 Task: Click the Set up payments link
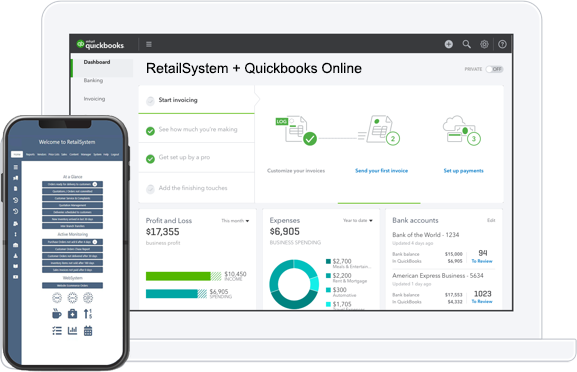(463, 170)
